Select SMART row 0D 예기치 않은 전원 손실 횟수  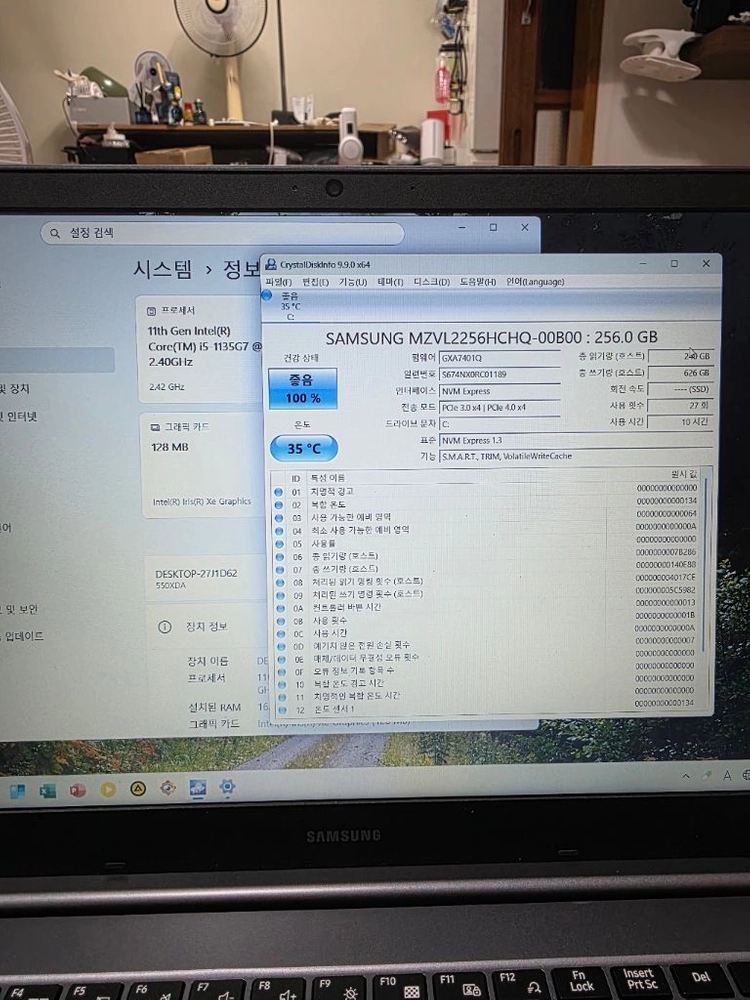486,645
